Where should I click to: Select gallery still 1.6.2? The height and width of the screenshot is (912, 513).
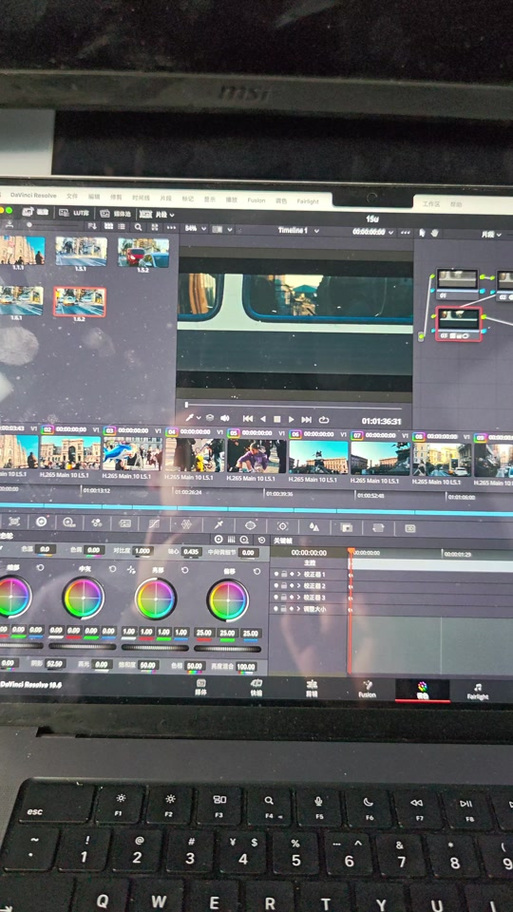[80, 302]
